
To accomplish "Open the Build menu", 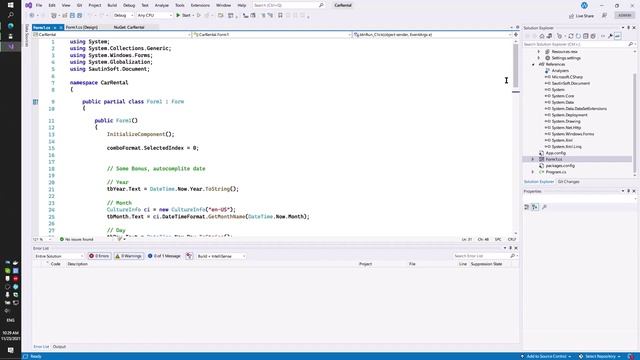I will click(x=112, y=5).
